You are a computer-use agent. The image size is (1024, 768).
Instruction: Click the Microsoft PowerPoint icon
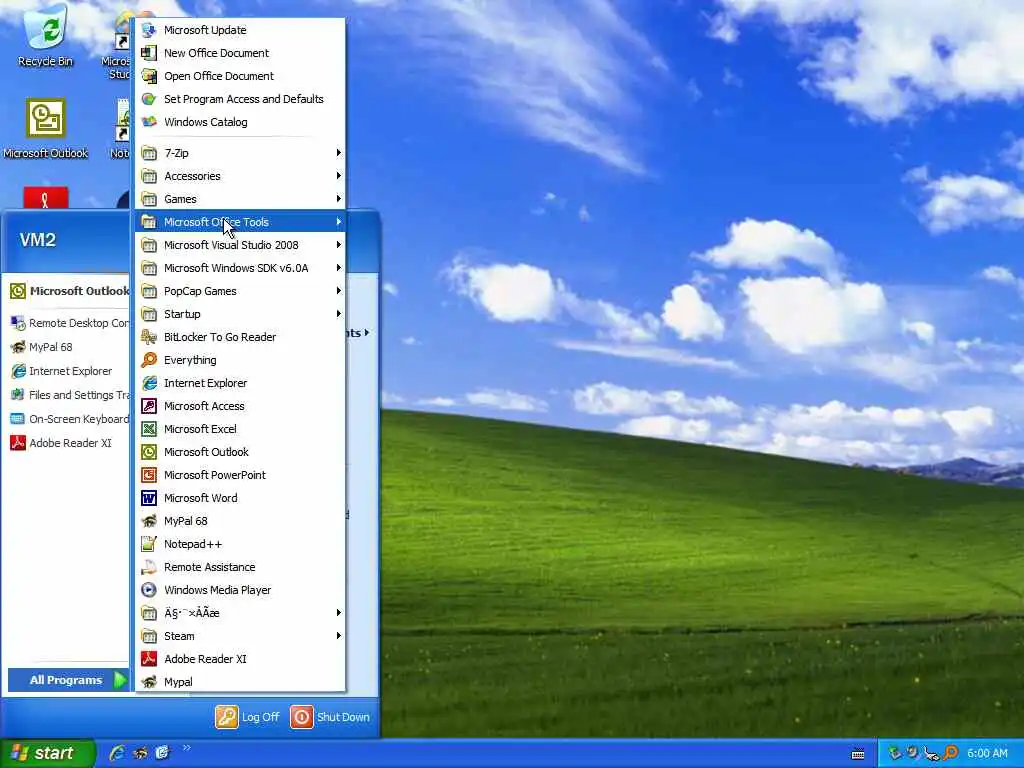pyautogui.click(x=149, y=475)
